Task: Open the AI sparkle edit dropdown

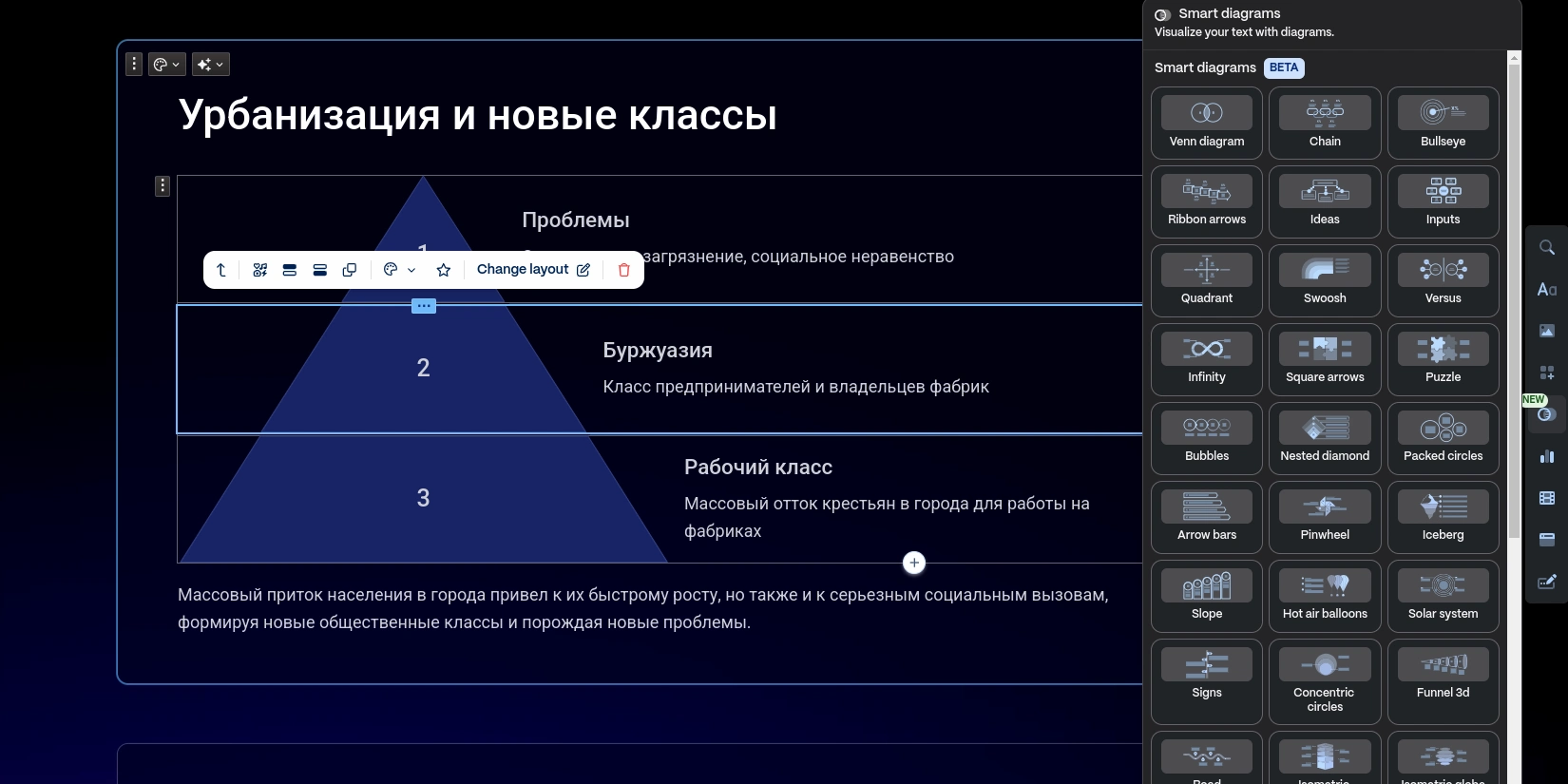Action: (x=210, y=65)
